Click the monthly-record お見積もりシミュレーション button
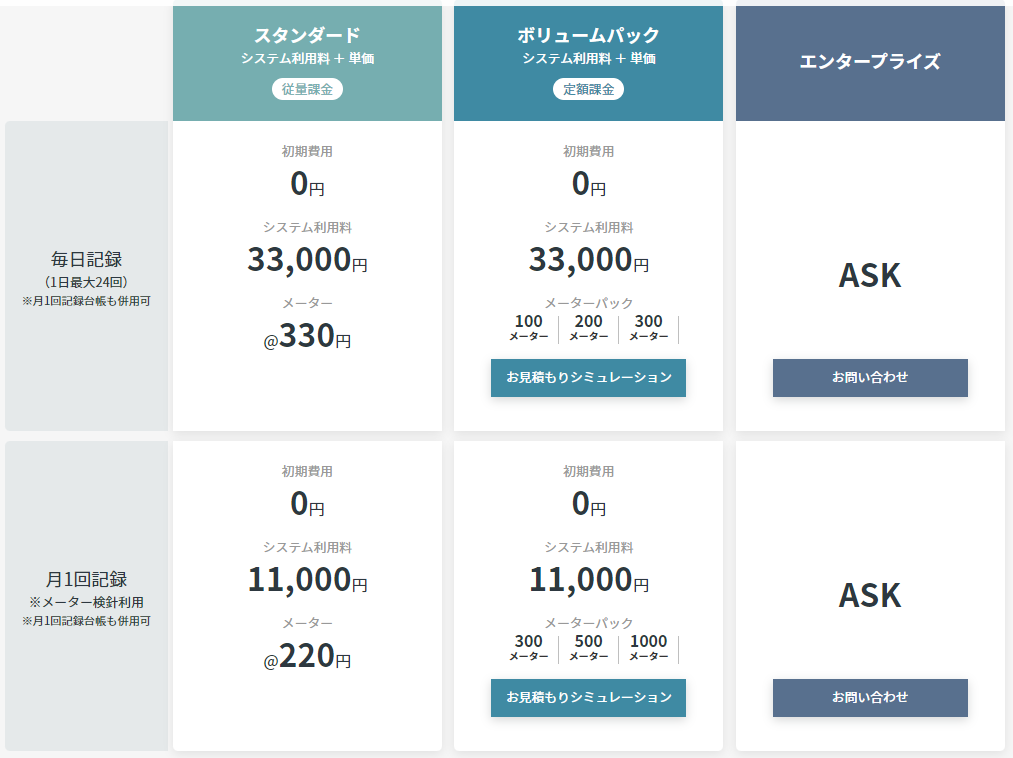Image resolution: width=1013 pixels, height=758 pixels. tap(588, 697)
